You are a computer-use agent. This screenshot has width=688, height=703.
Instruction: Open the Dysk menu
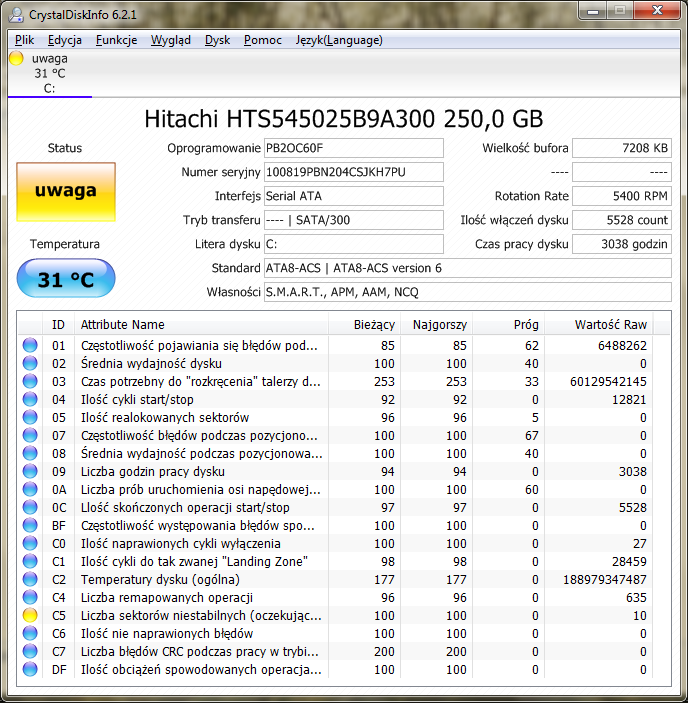pyautogui.click(x=217, y=40)
